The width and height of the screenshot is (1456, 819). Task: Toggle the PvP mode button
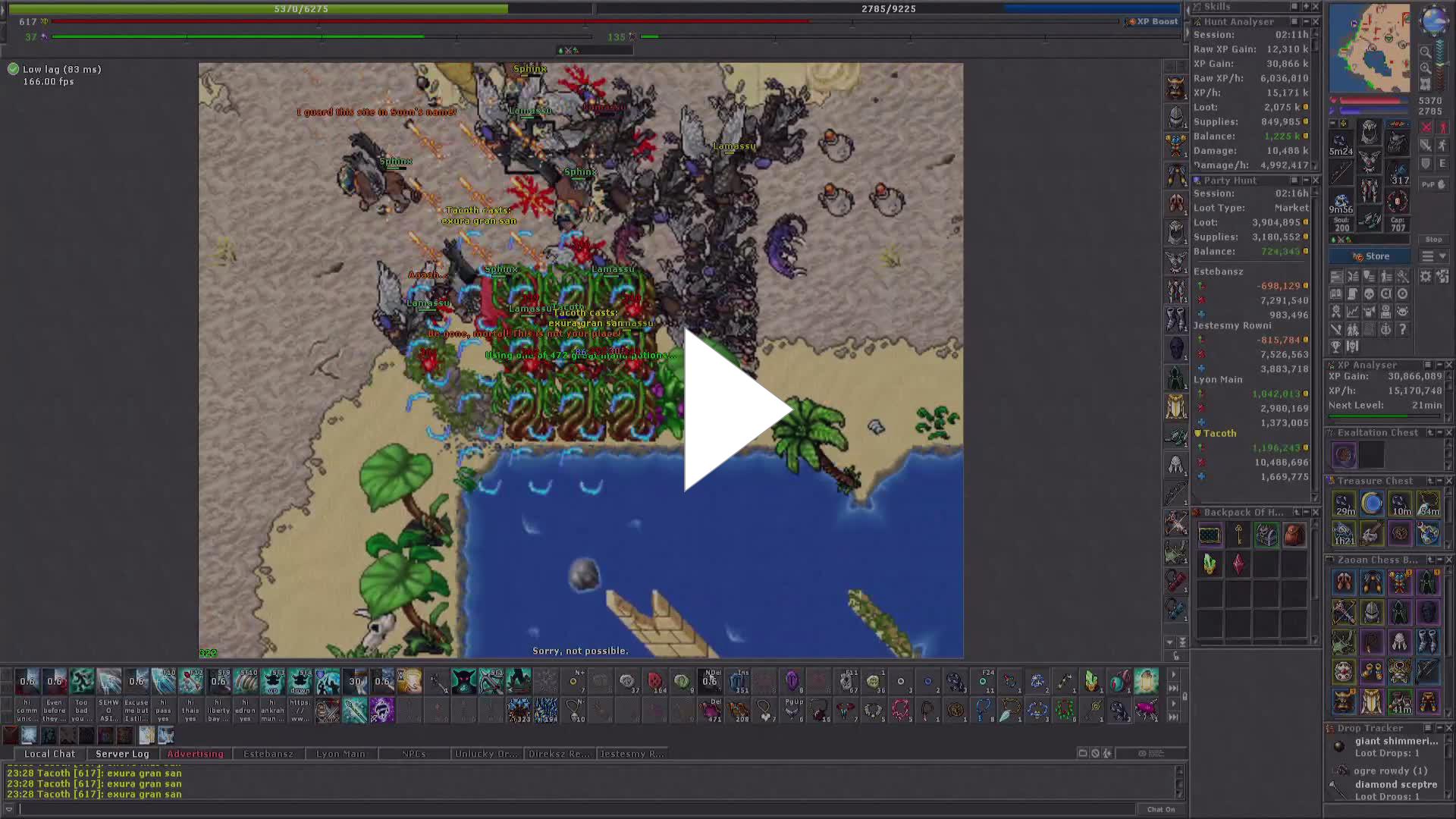[x=1432, y=184]
